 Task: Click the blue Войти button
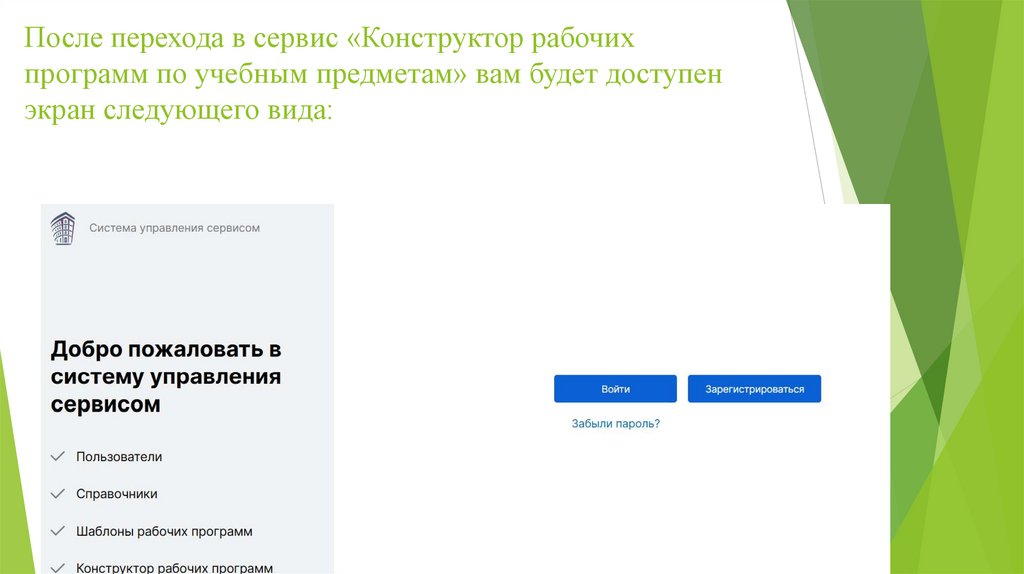(x=615, y=389)
